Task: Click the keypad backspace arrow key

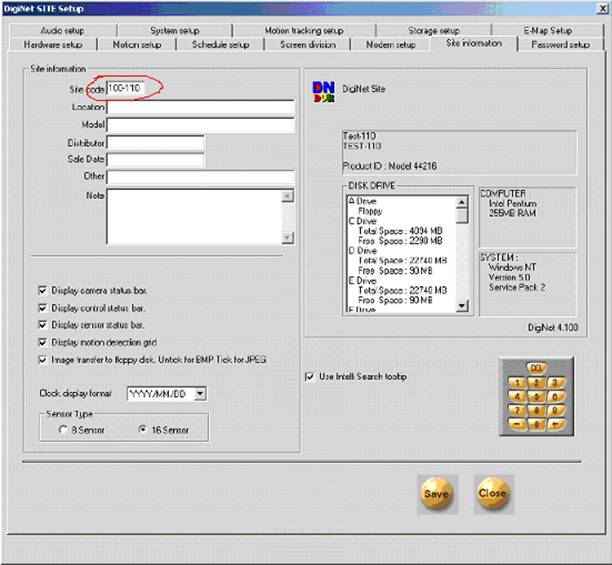Action: coord(555,424)
